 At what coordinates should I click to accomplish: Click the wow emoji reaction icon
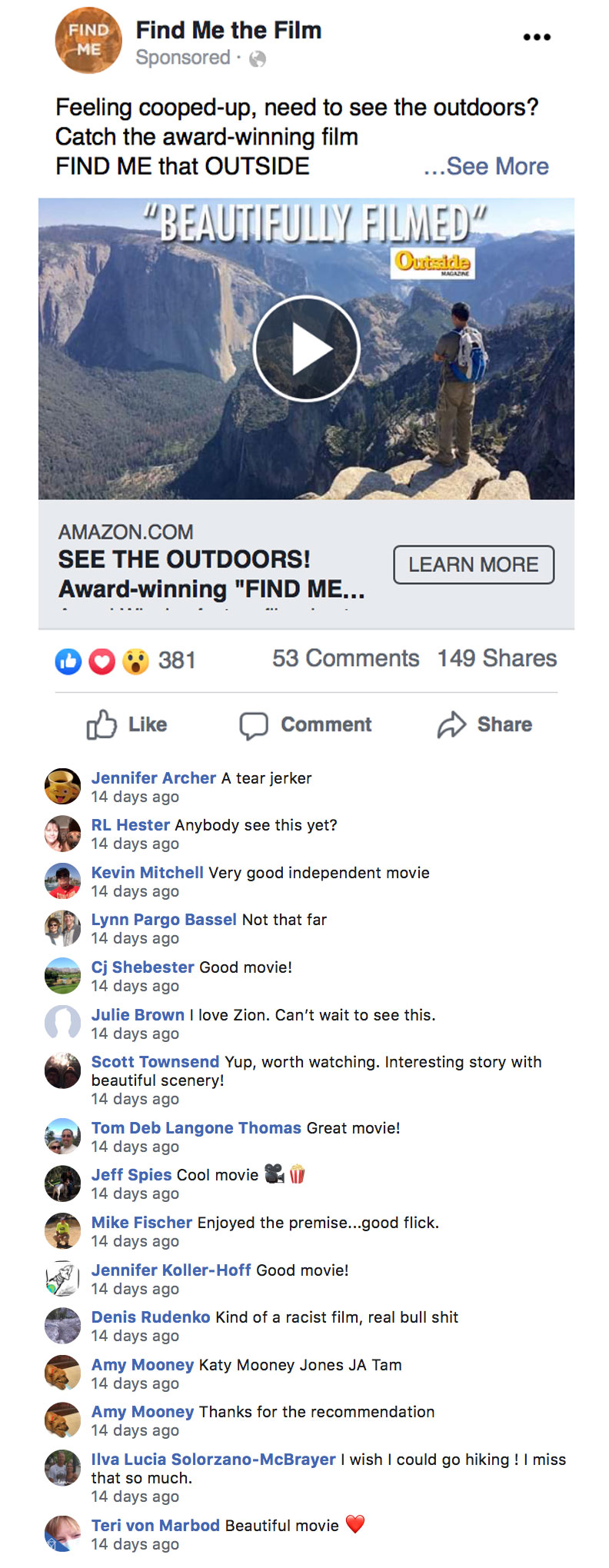click(x=136, y=661)
